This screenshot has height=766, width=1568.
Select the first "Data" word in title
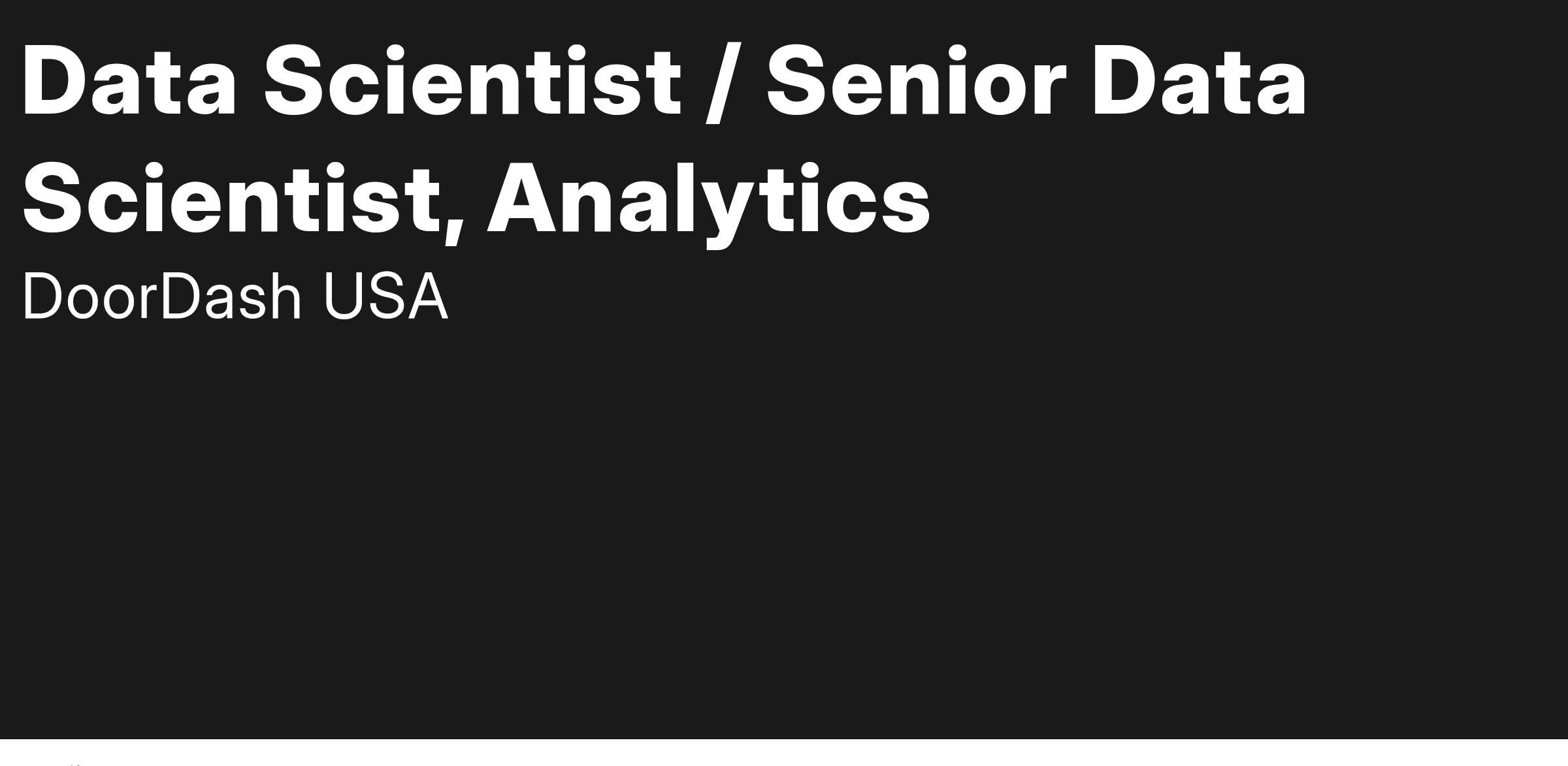[x=129, y=82]
